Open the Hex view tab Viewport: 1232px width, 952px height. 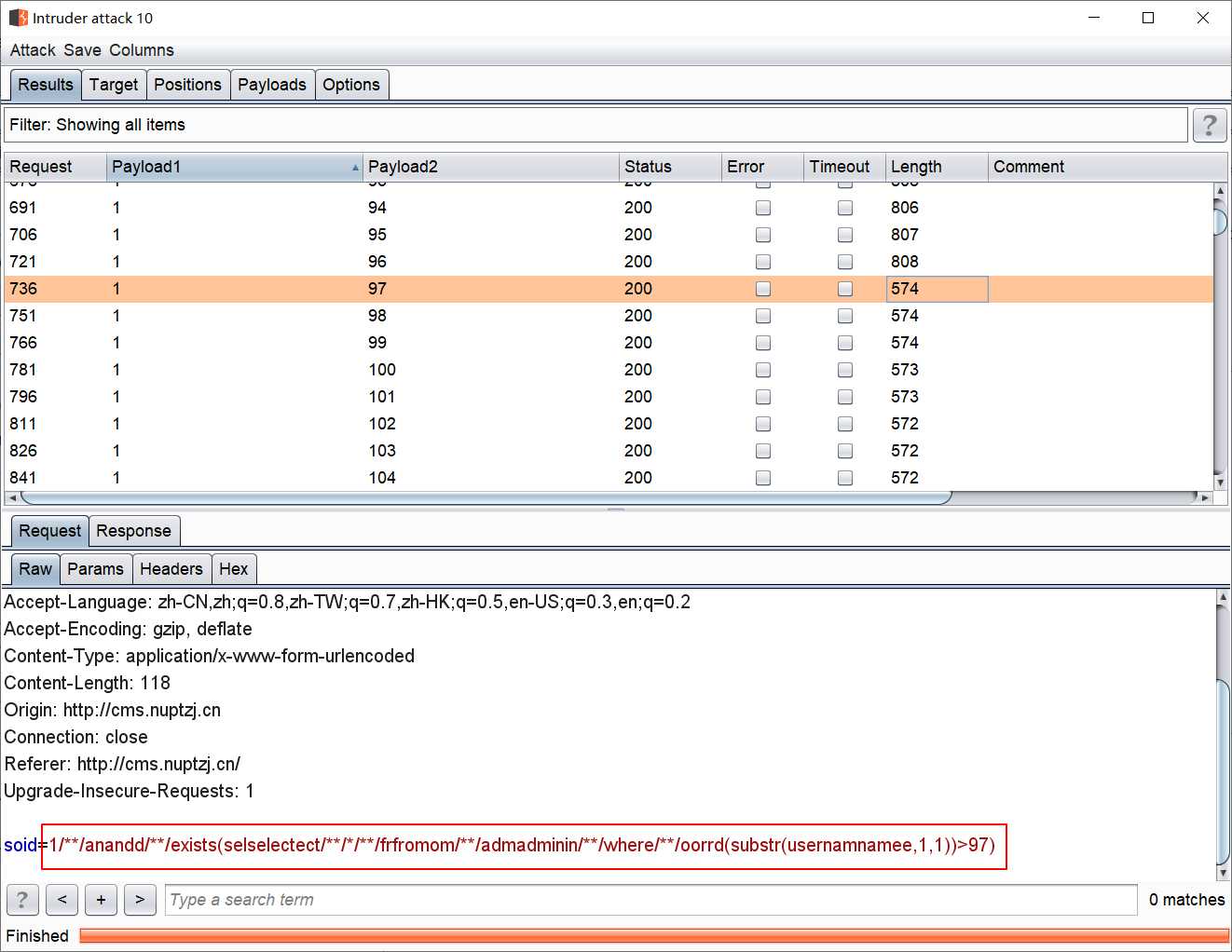click(x=234, y=569)
